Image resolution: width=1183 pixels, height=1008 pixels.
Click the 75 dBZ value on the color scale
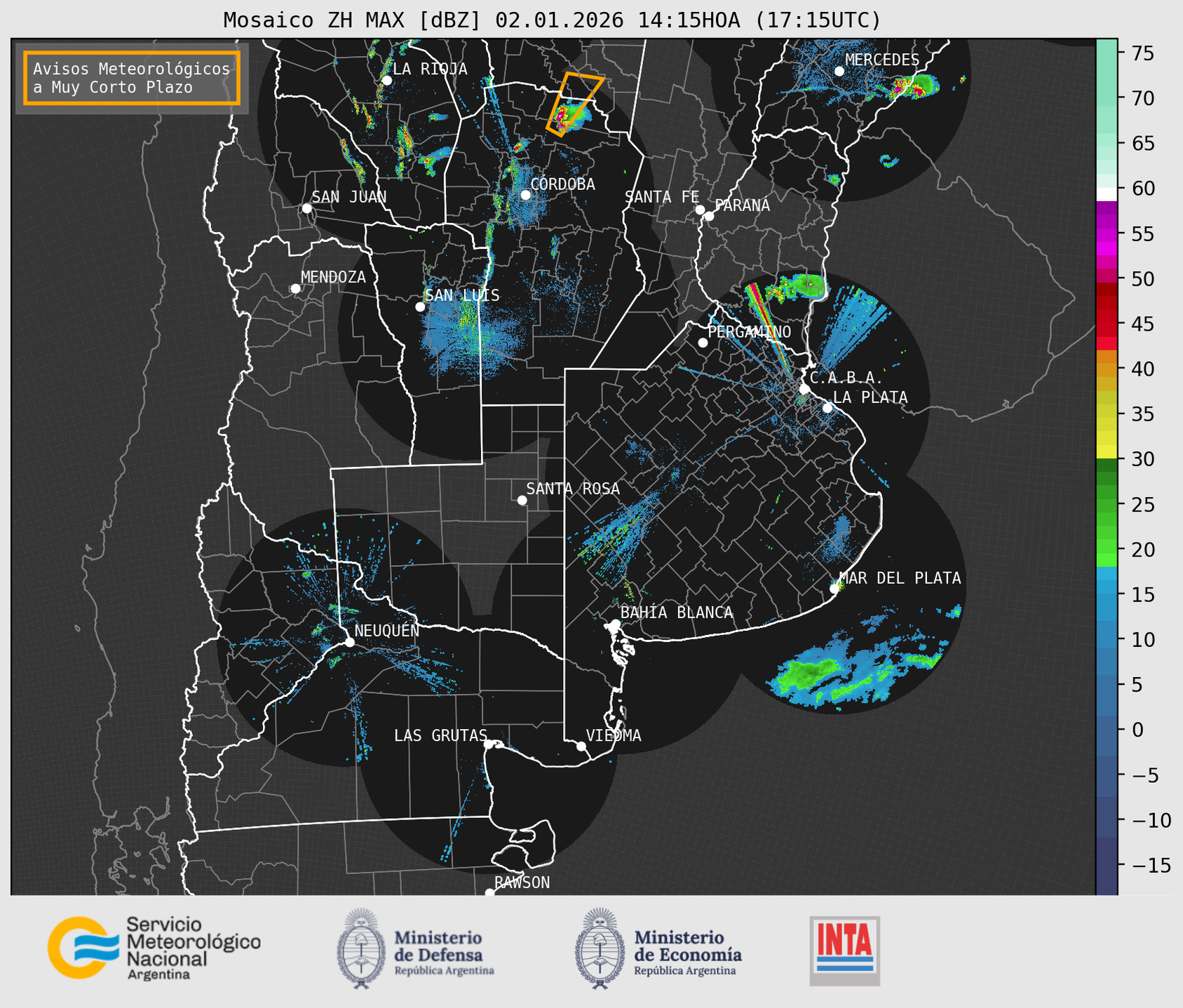[1144, 53]
